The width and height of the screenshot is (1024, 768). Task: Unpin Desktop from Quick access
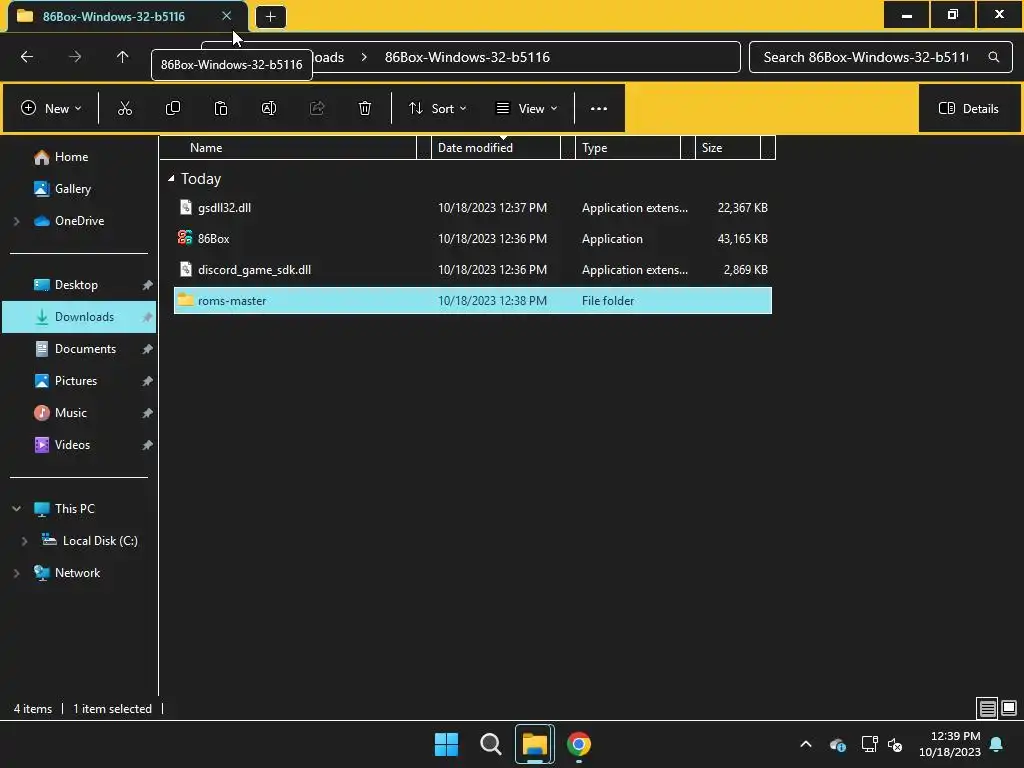click(x=148, y=285)
